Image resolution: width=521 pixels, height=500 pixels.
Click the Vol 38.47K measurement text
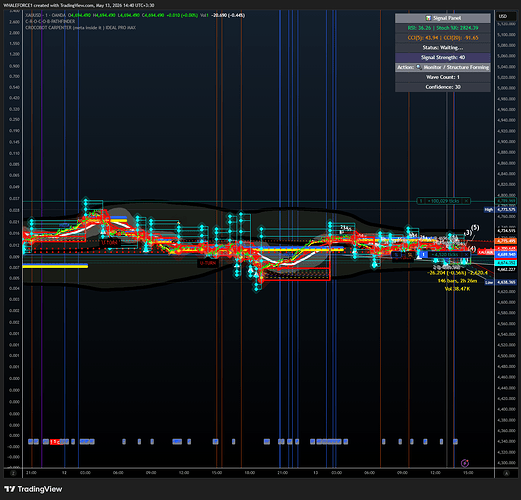[x=457, y=289]
